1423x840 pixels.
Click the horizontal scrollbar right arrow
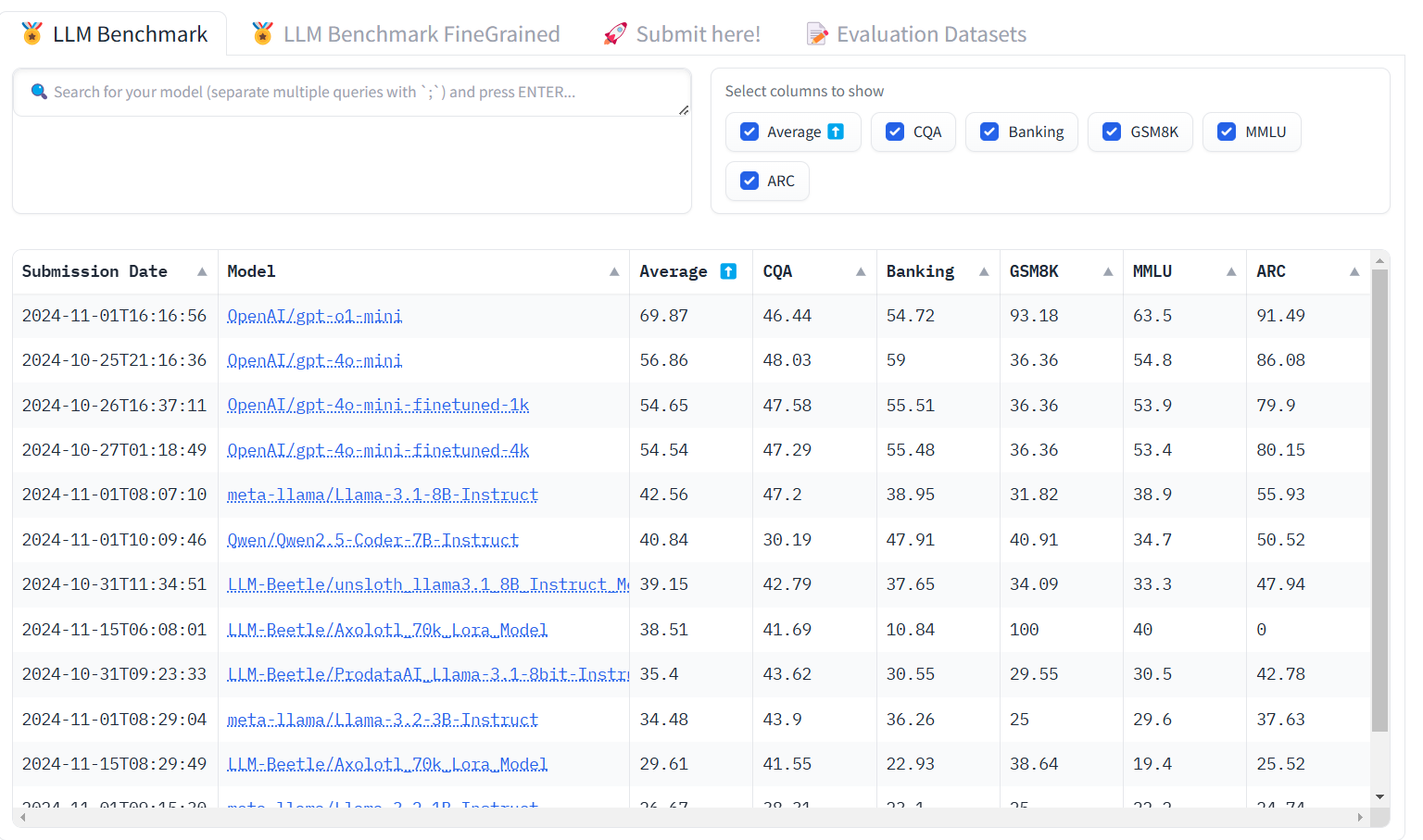coord(1360,817)
